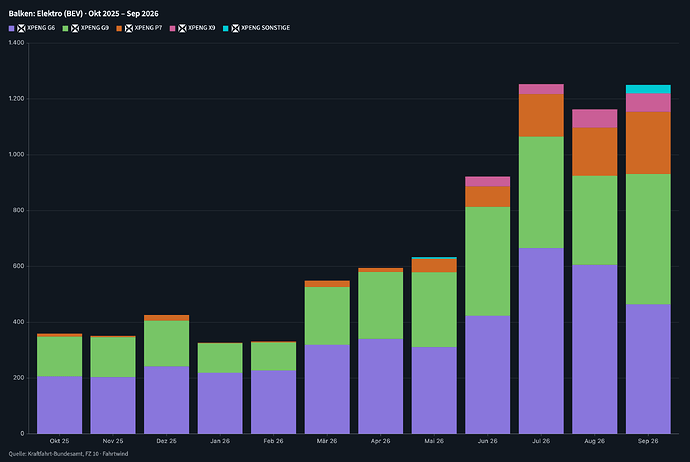Click the XPENG G6 logo icon in legend
690x462 pixels.
tap(21, 28)
